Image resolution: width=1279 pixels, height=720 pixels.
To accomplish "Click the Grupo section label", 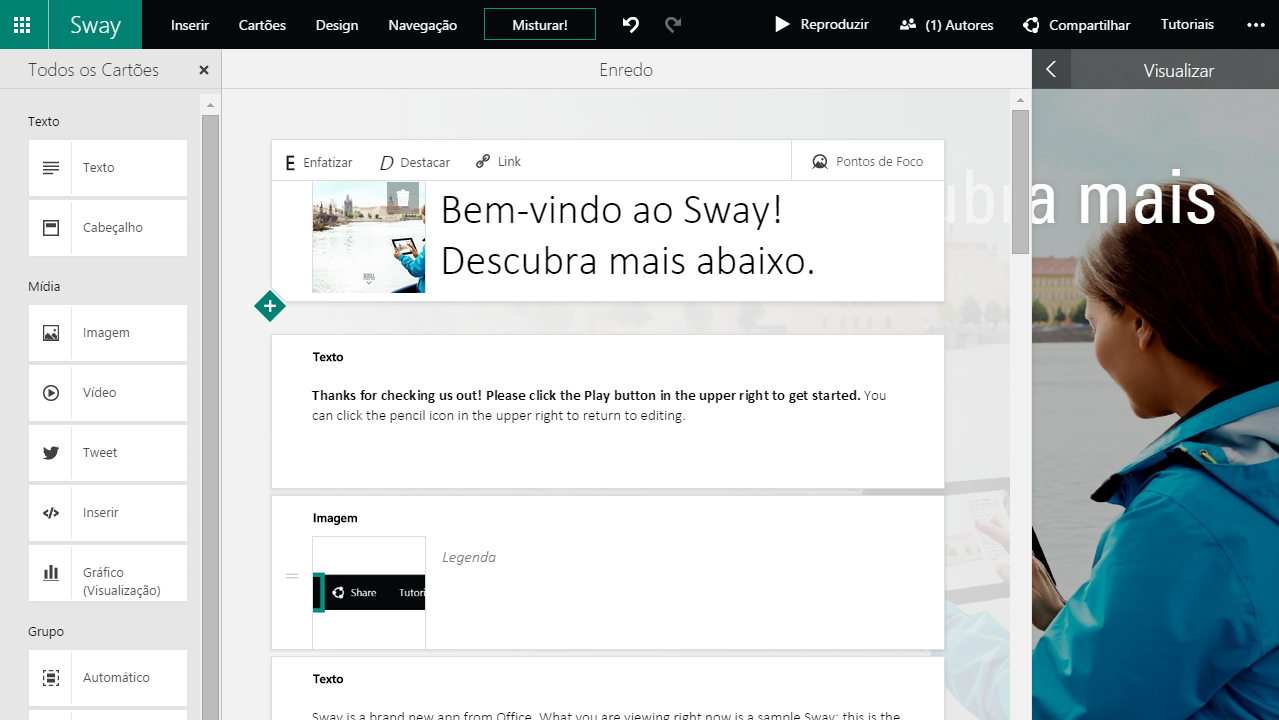I will [x=46, y=632].
